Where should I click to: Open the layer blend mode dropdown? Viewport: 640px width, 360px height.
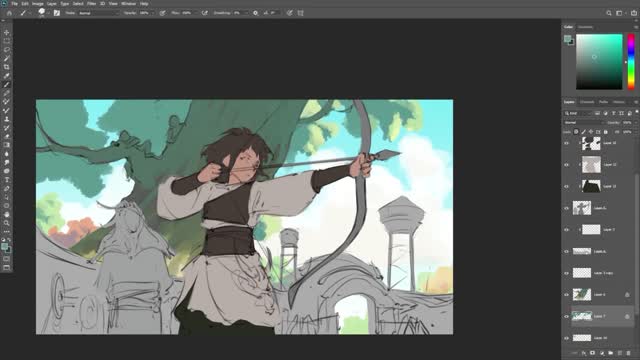(584, 122)
